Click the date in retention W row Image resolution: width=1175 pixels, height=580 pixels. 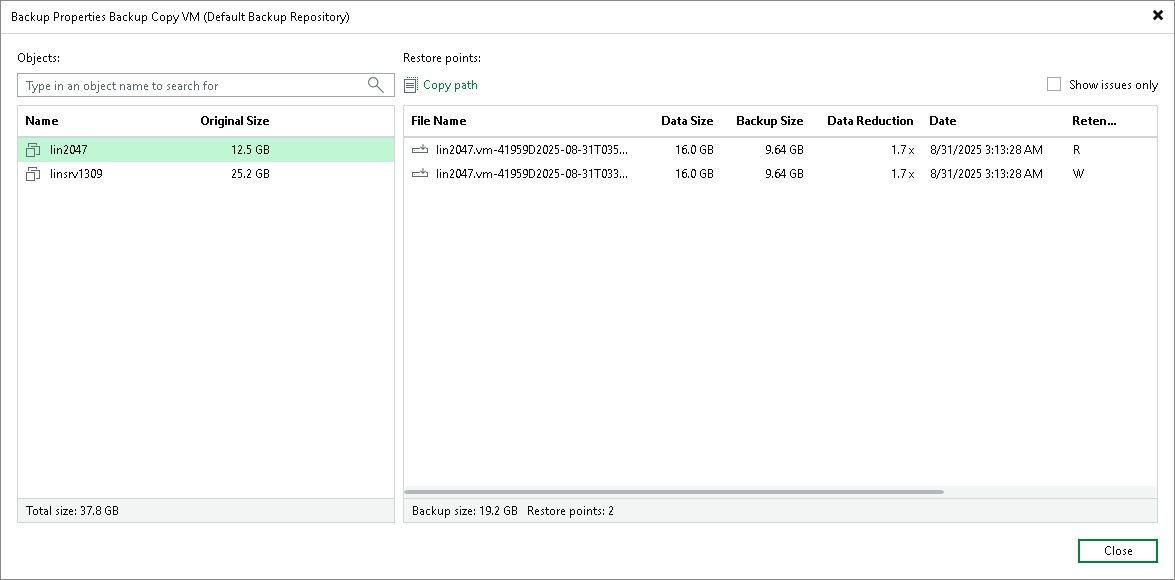986,174
